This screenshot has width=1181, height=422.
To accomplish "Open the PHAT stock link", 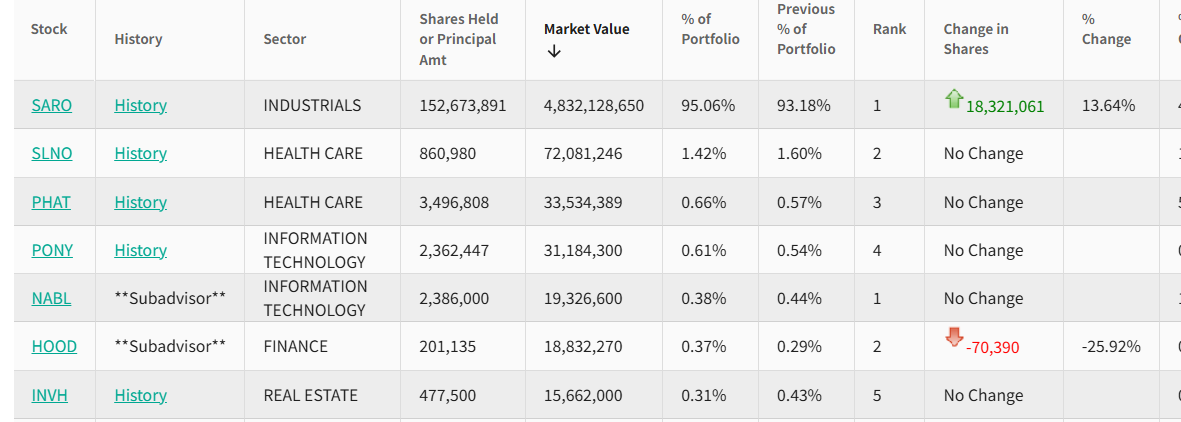I will [x=51, y=202].
